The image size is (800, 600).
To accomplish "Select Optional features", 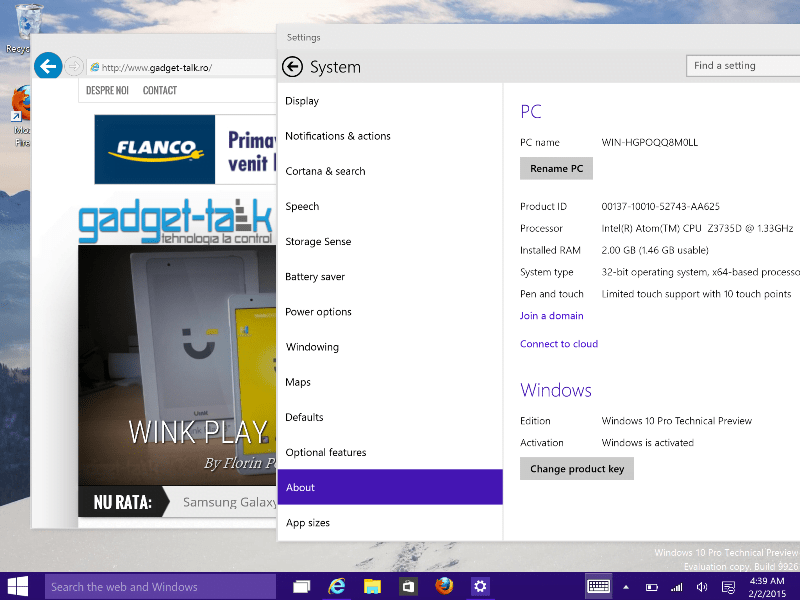I will pos(390,453).
